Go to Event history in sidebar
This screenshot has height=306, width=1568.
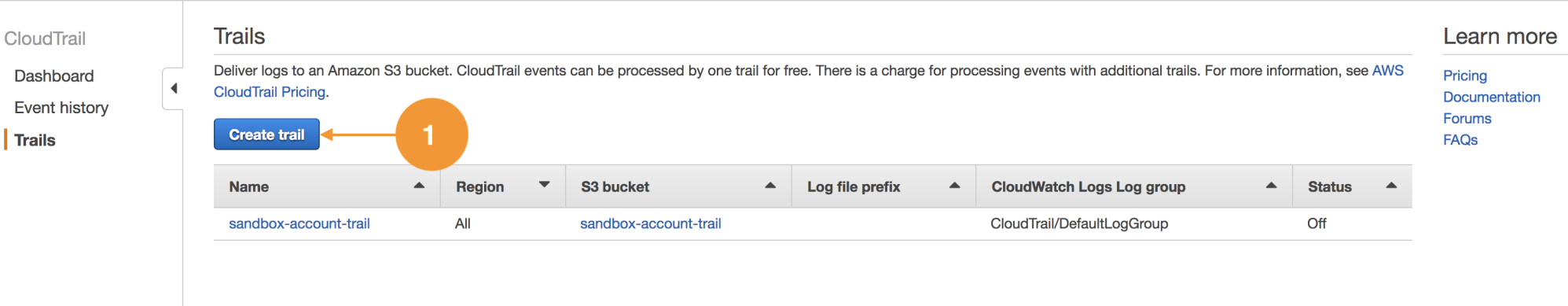61,108
